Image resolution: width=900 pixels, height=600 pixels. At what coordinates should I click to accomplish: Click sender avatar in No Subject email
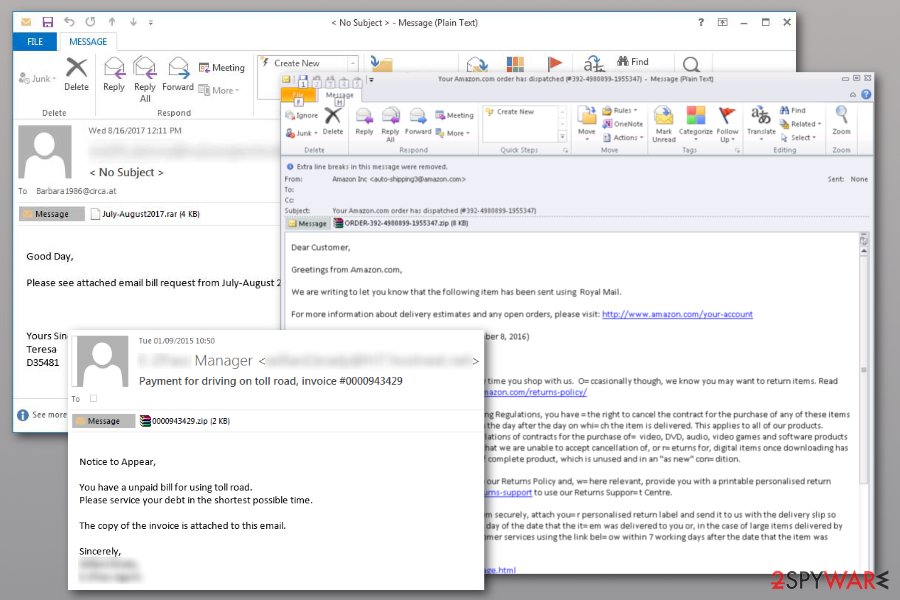[45, 152]
